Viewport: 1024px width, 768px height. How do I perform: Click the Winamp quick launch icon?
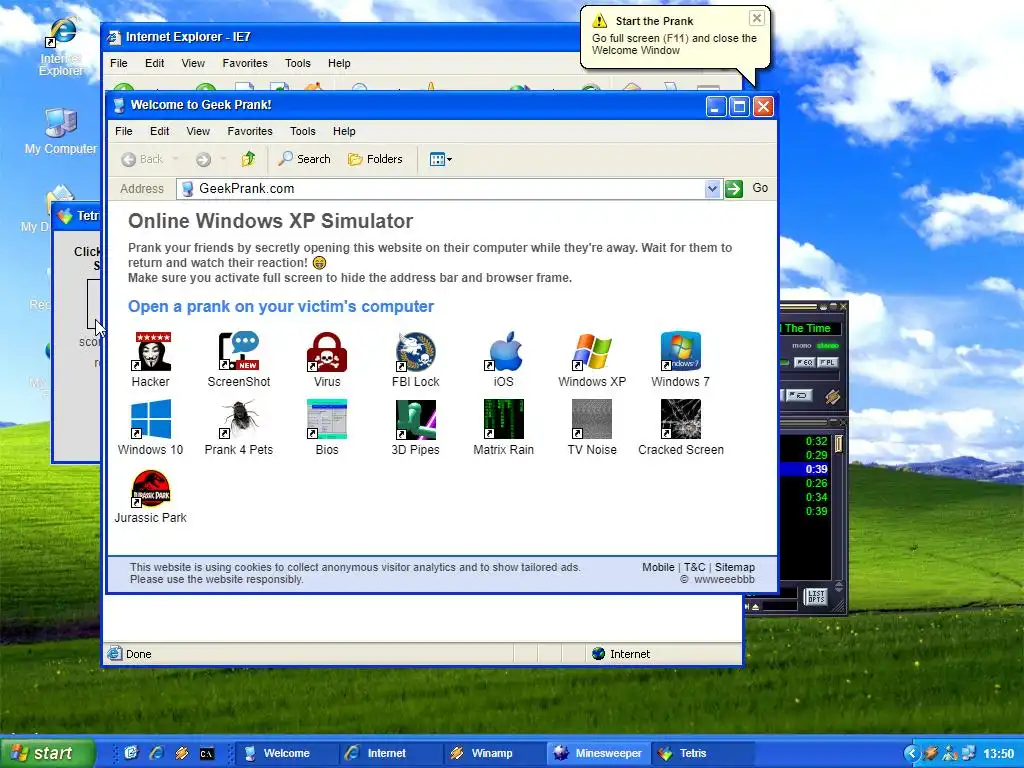point(182,753)
